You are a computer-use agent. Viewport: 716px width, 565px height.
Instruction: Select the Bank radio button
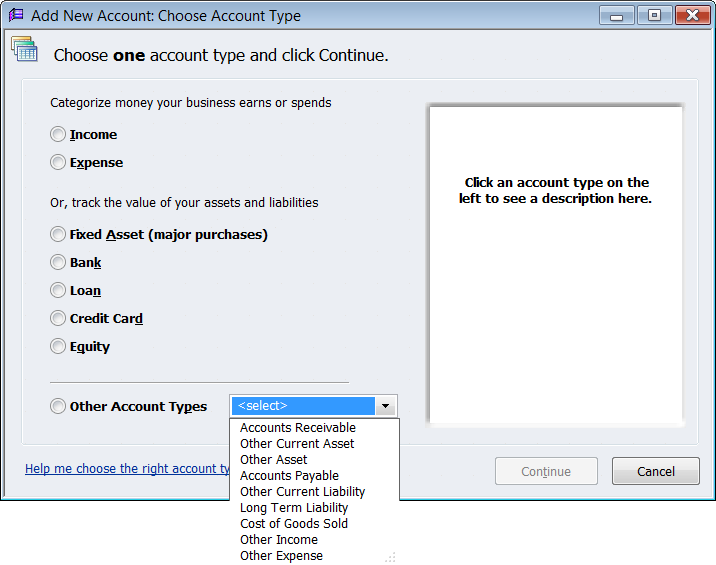[58, 263]
